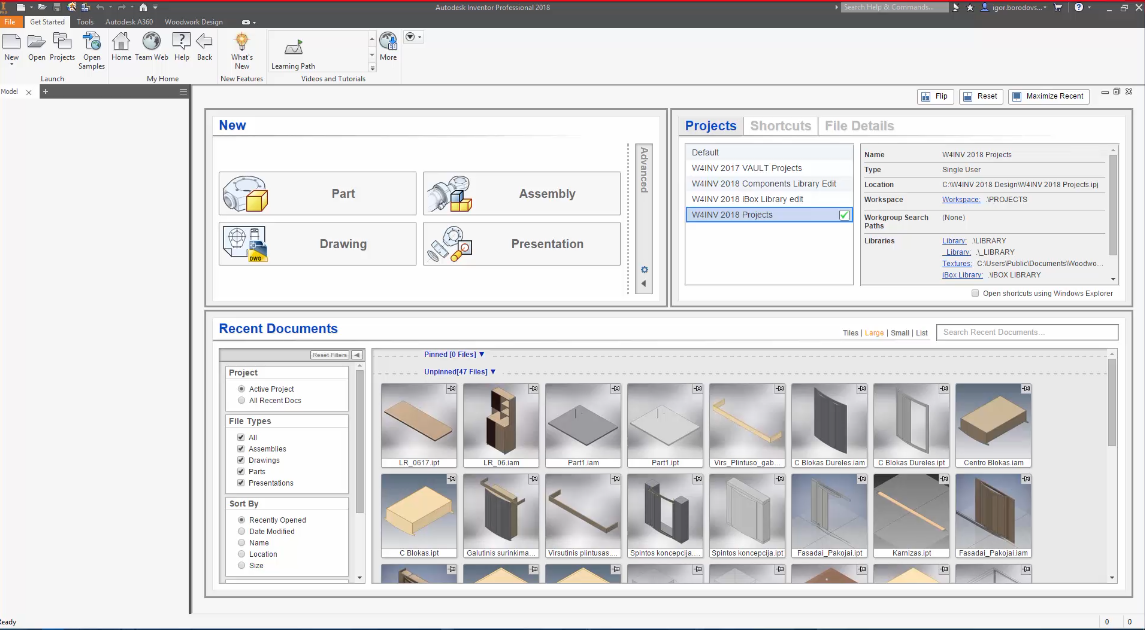1145x630 pixels.
Task: Click the Home ribbon icon
Action: [121, 42]
